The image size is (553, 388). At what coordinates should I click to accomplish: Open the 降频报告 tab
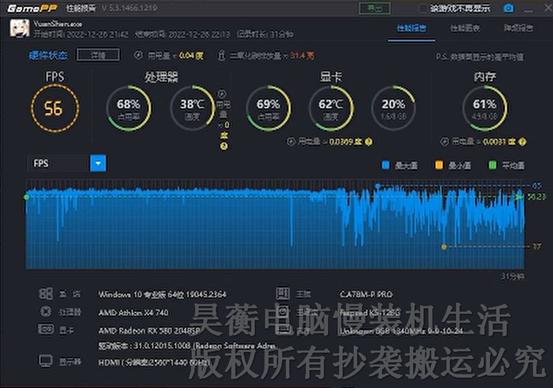tap(518, 28)
